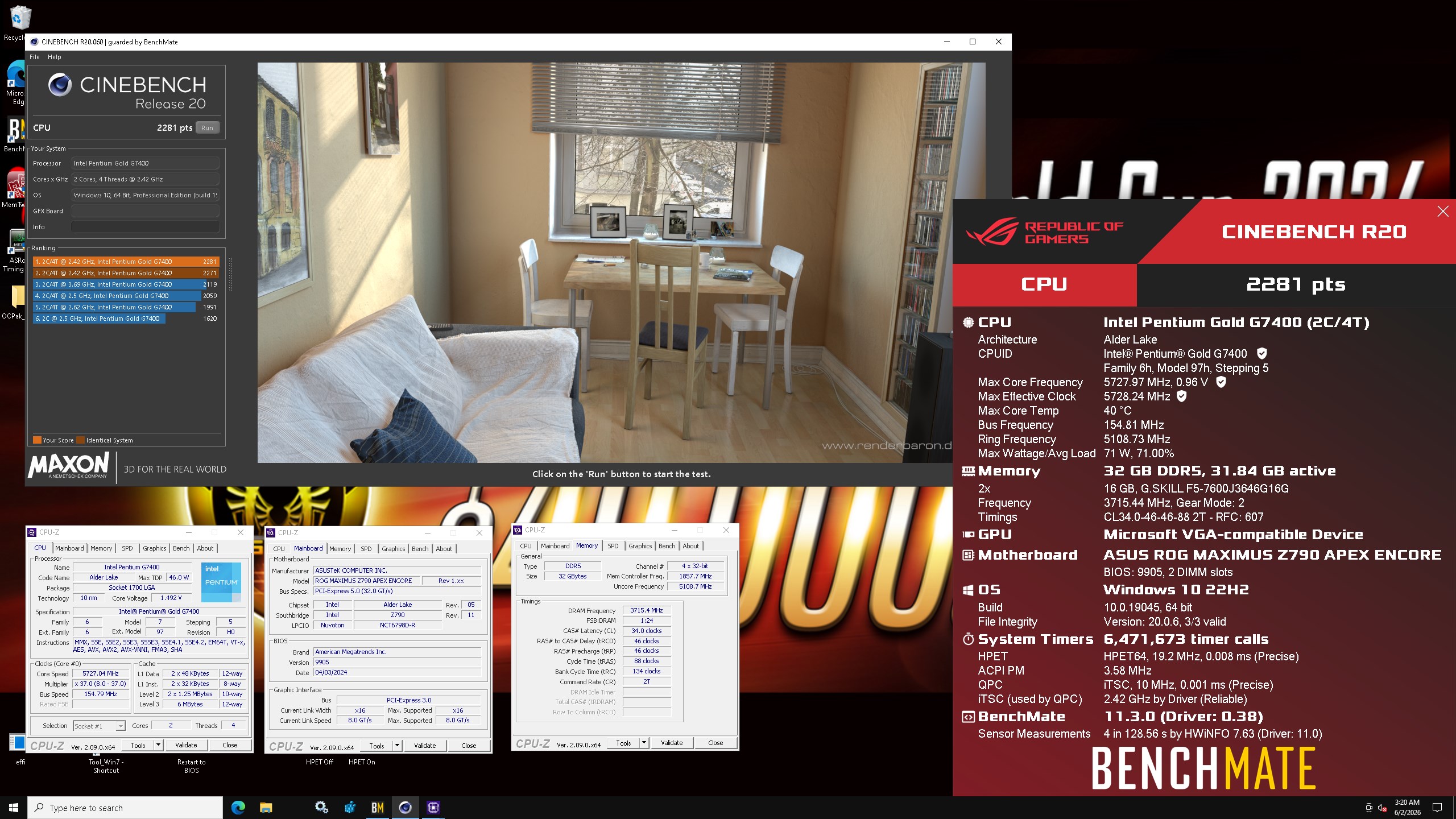Switch to Cinebench via its taskbar icon
This screenshot has width=1456, height=819.
[406, 808]
